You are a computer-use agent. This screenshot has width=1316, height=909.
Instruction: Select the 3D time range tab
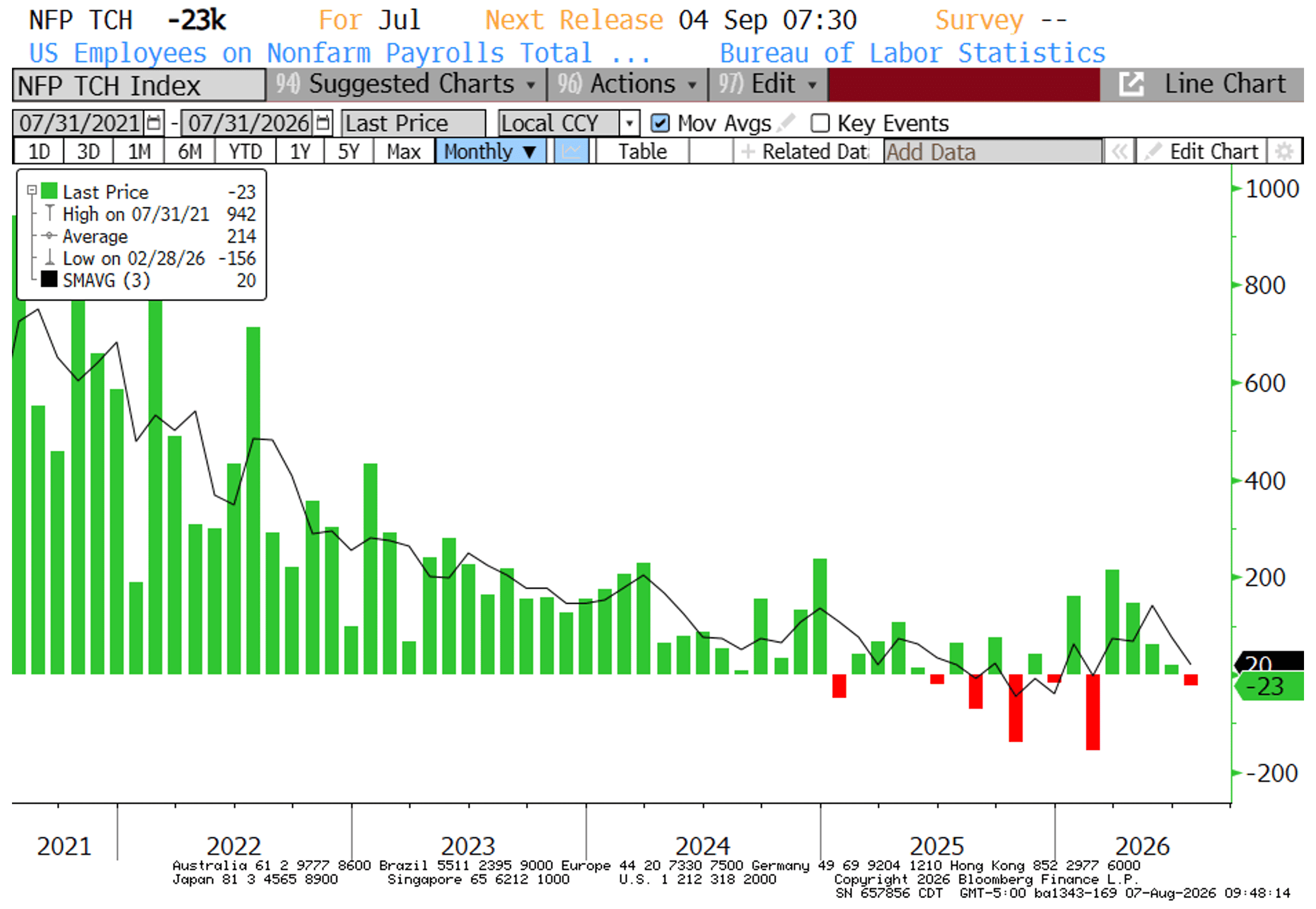coord(88,152)
